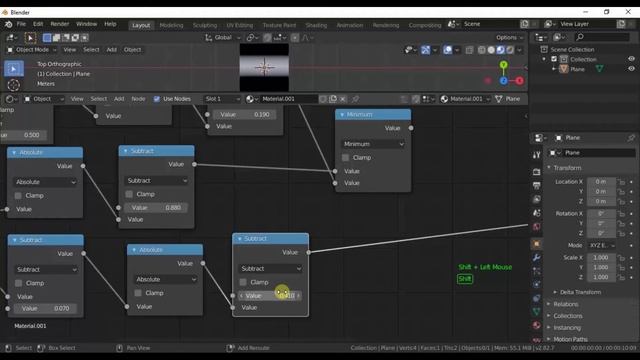Enable Clamp on upper-left Absolute node
Viewport: 640px width, 360px height.
coord(18,196)
